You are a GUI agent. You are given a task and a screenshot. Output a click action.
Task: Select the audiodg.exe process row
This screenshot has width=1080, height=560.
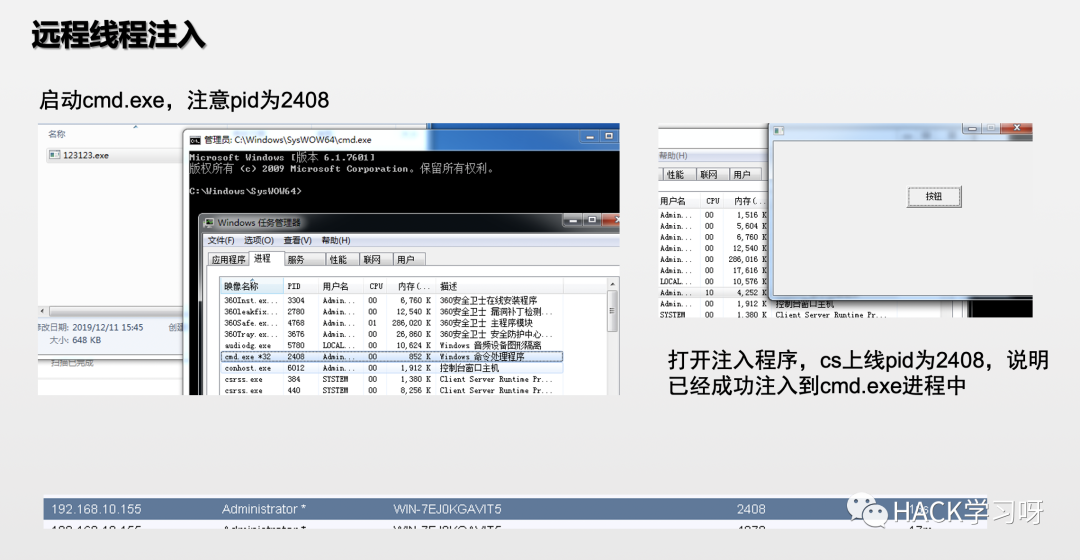click(391, 345)
